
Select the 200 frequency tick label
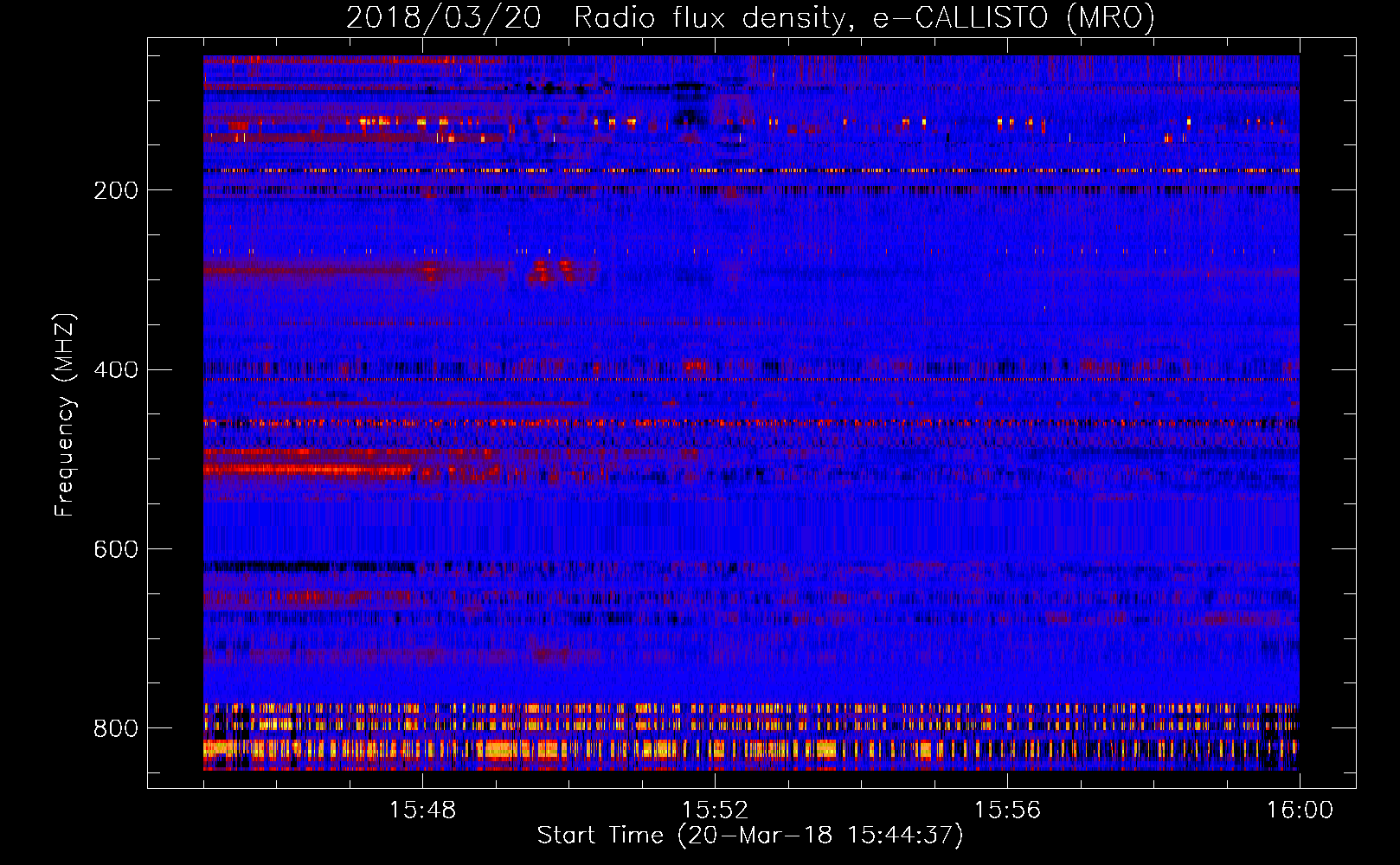tap(116, 190)
